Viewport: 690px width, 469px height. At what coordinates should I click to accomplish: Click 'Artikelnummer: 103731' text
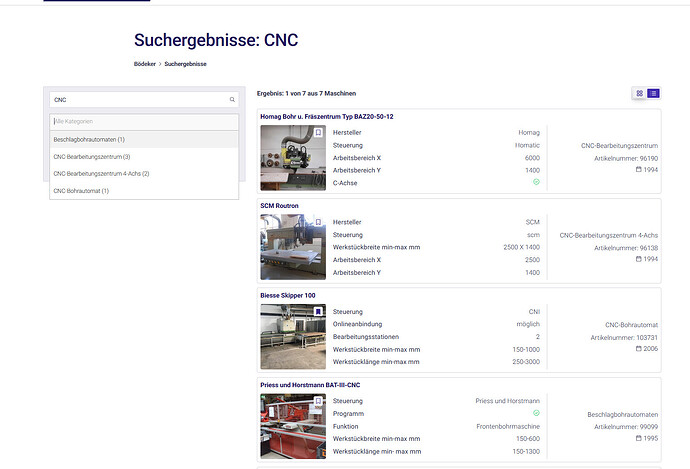tap(624, 337)
